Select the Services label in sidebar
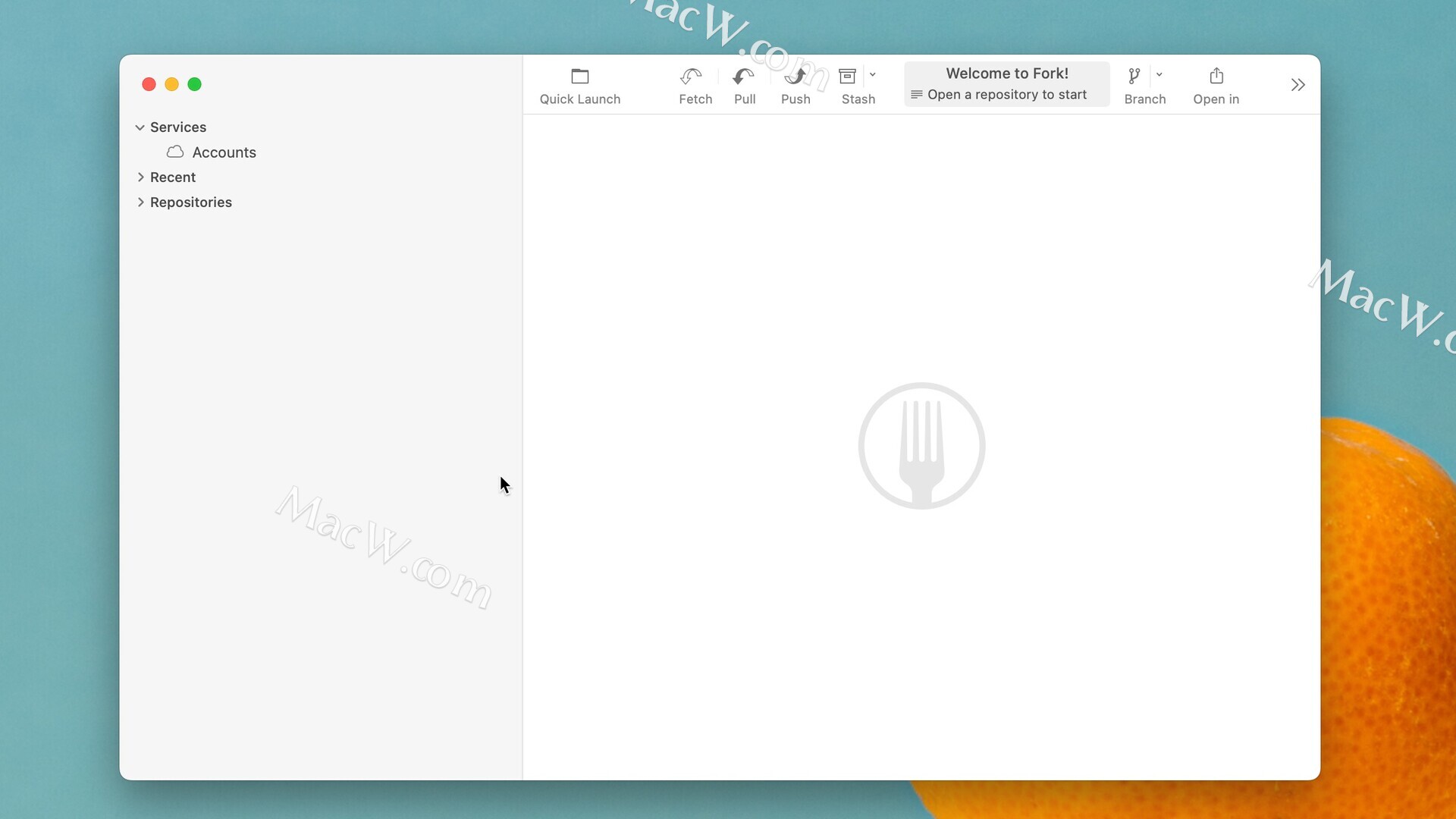1456x819 pixels. pyautogui.click(x=178, y=127)
